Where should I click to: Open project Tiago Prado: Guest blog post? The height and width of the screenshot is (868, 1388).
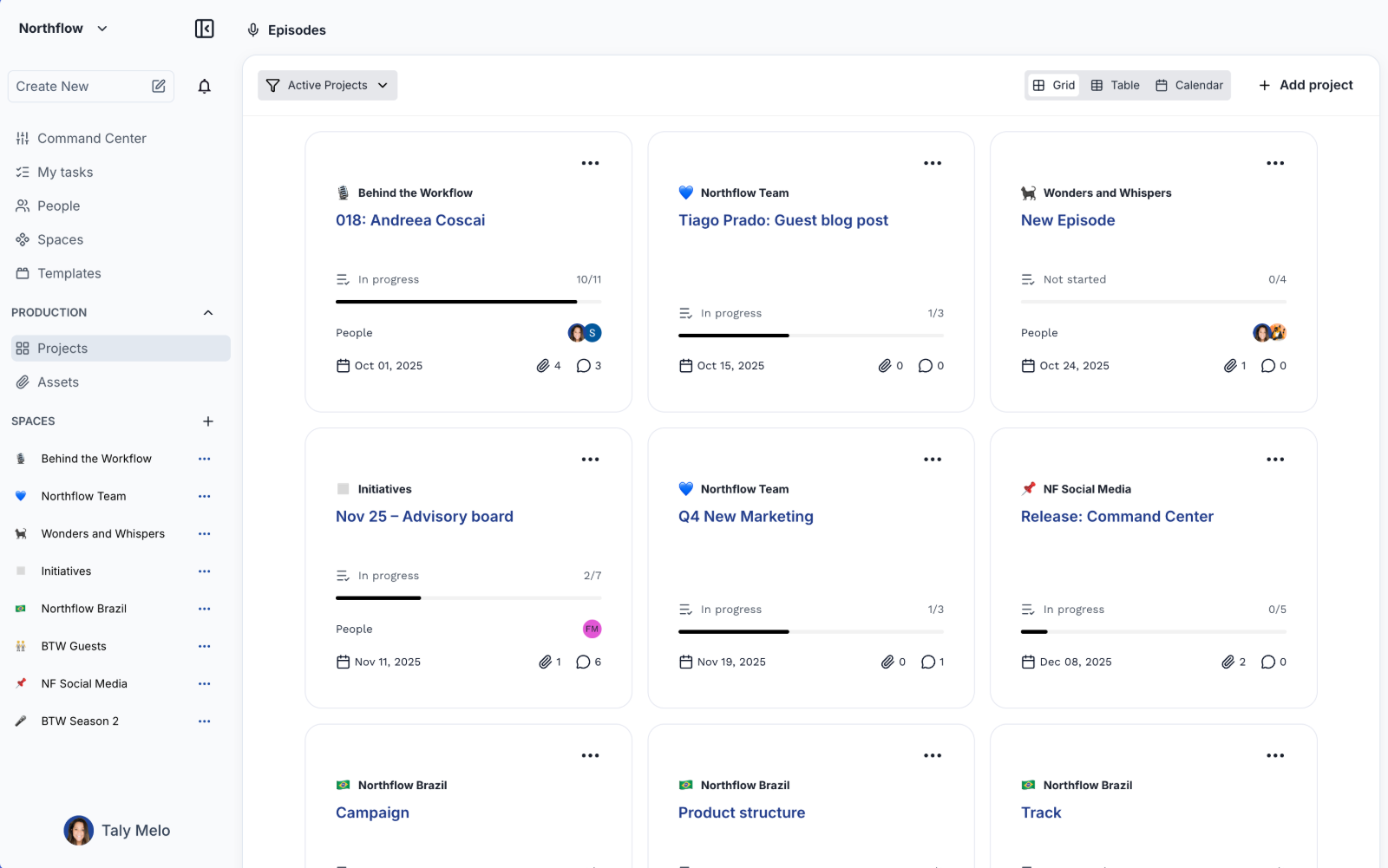[783, 220]
